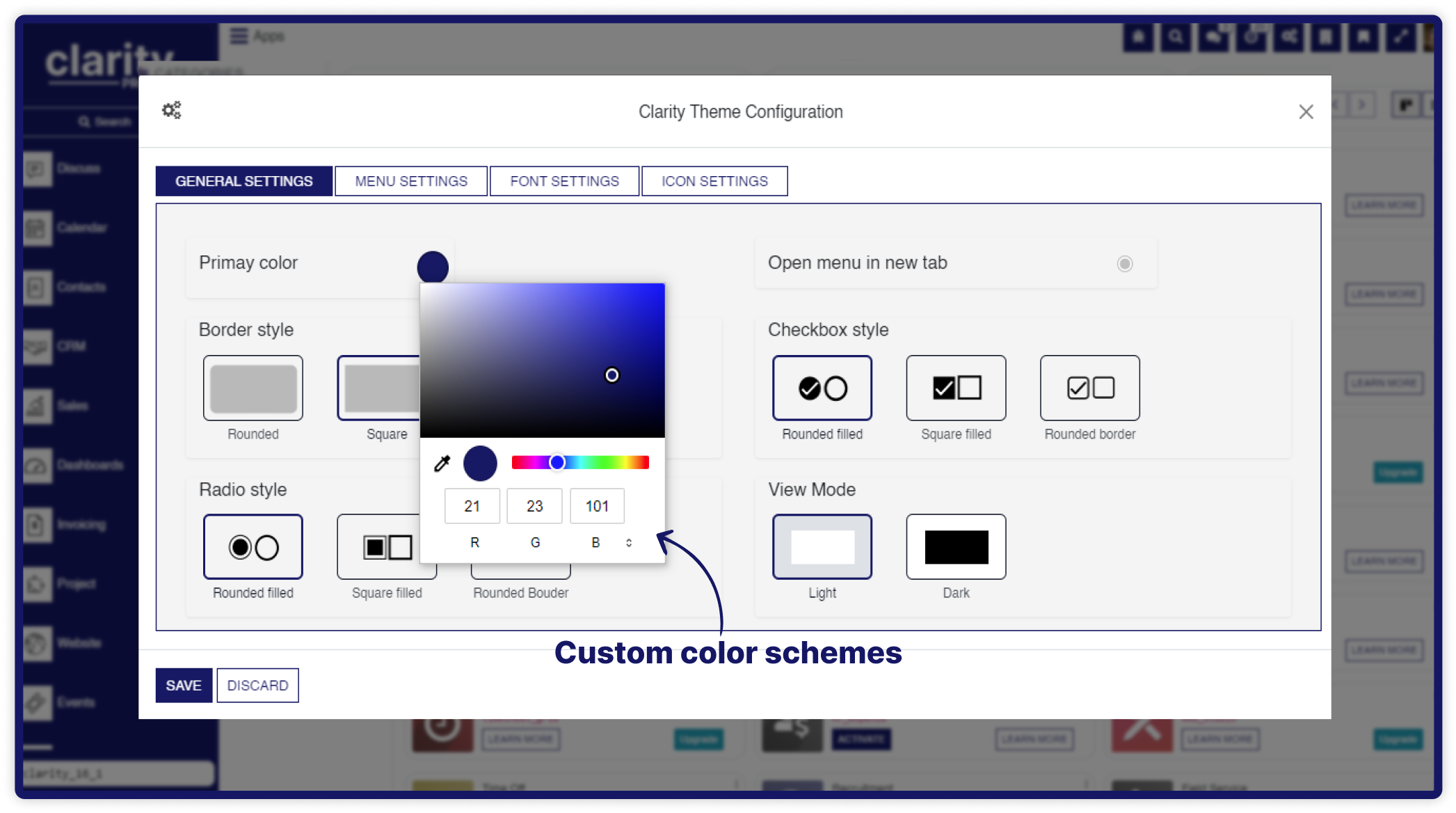The height and width of the screenshot is (813, 1456).
Task: Click the saturation gradient picker area
Action: coord(543,360)
